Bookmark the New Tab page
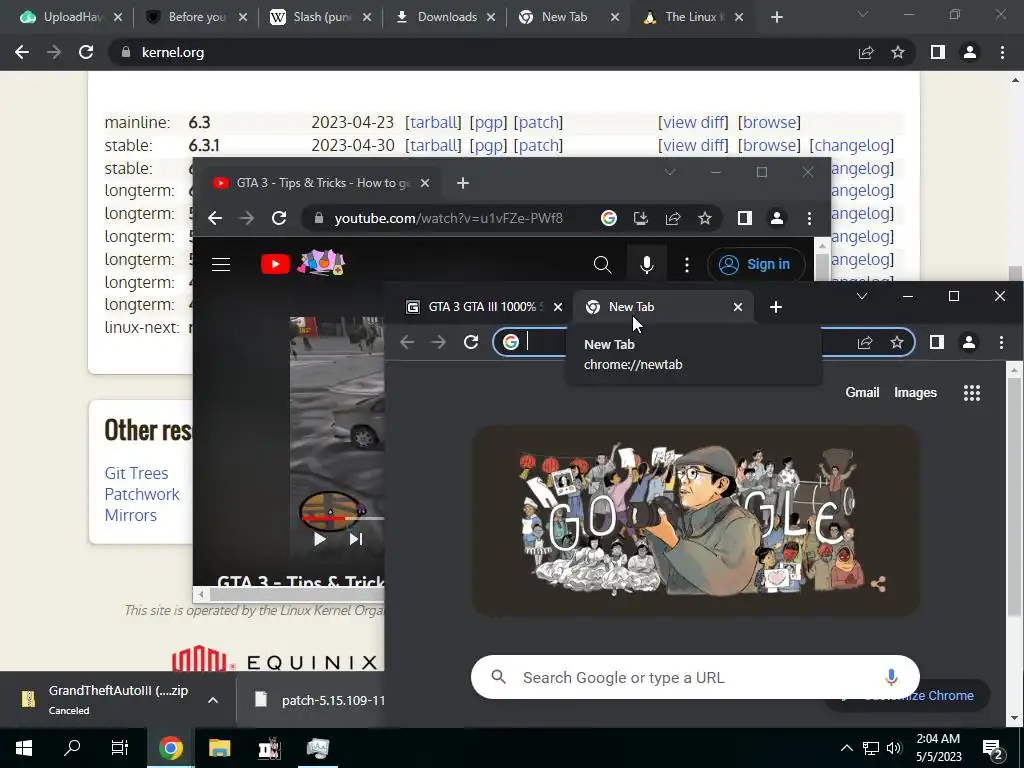Viewport: 1024px width, 768px height. [897, 342]
